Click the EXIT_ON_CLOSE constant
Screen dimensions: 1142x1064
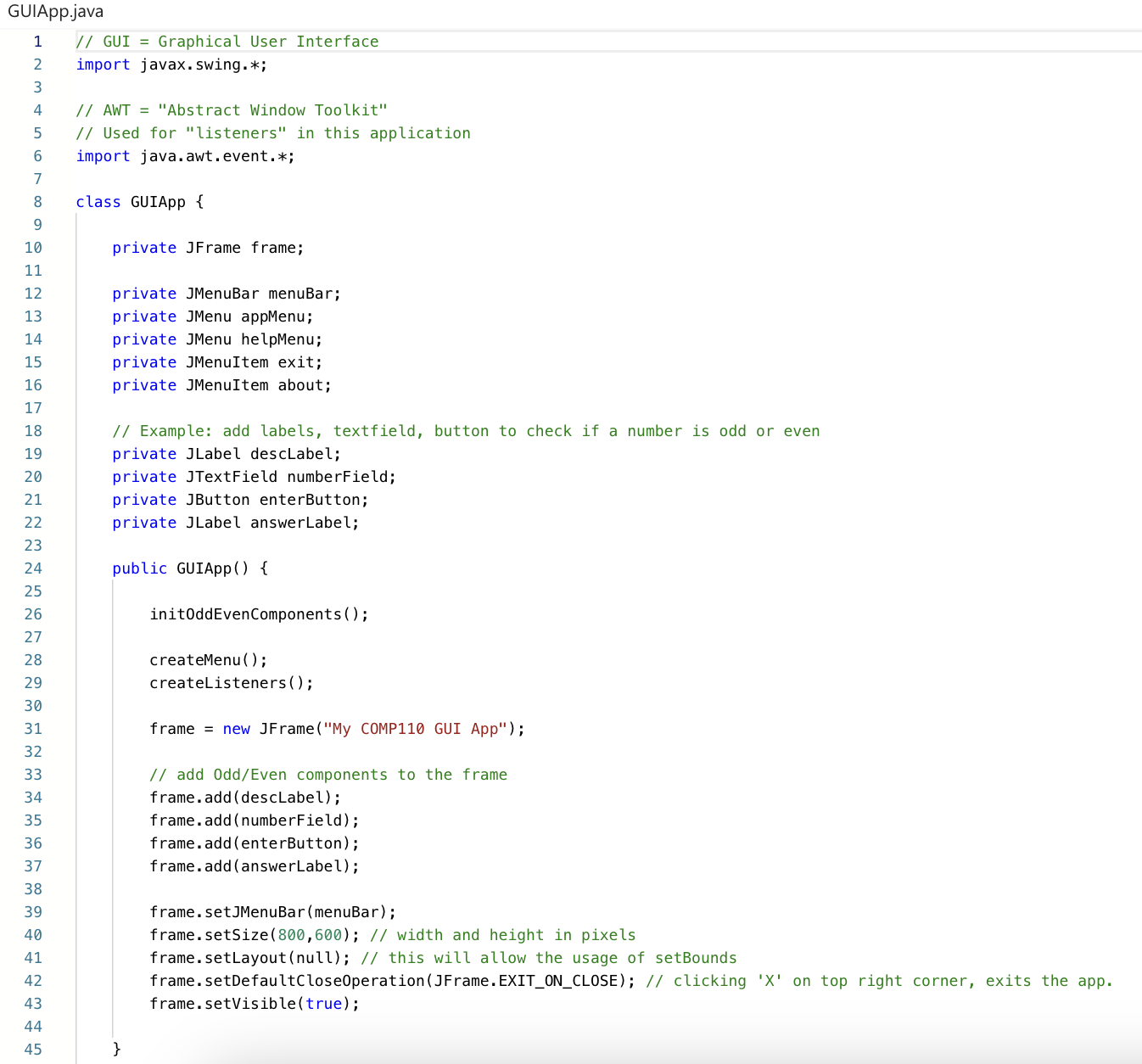tap(560, 980)
